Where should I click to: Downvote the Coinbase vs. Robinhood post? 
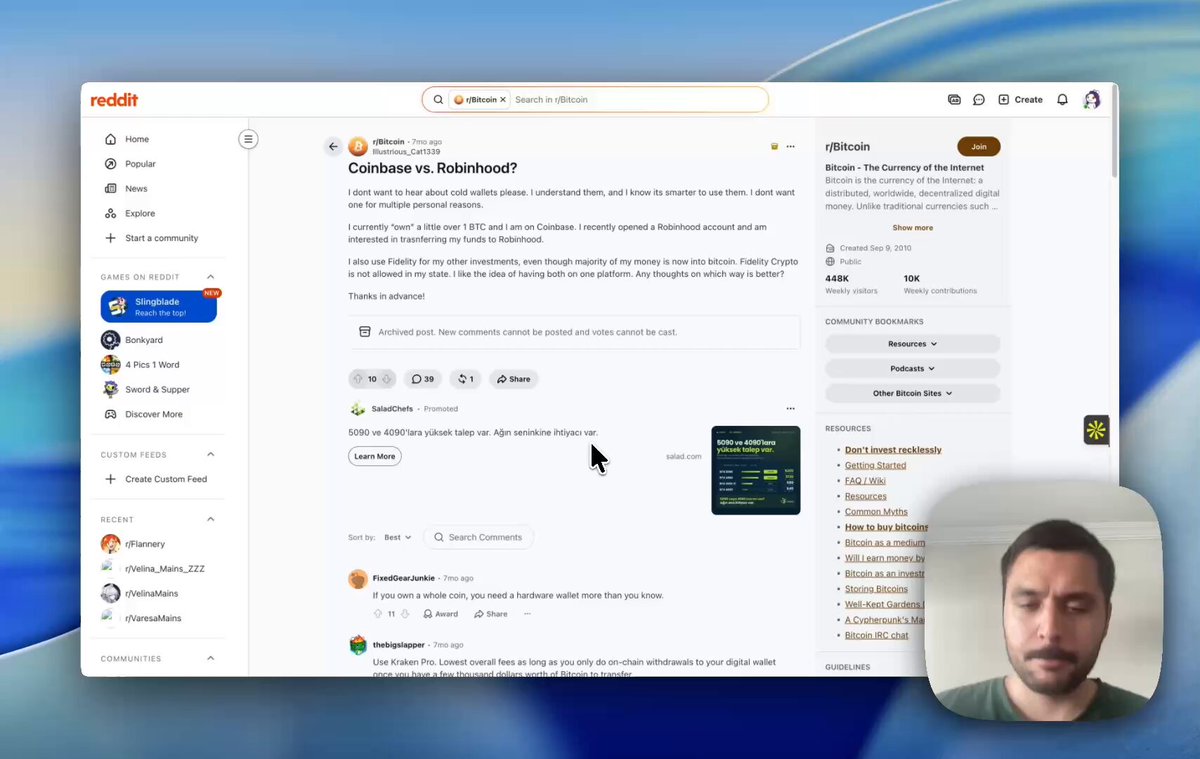point(387,379)
